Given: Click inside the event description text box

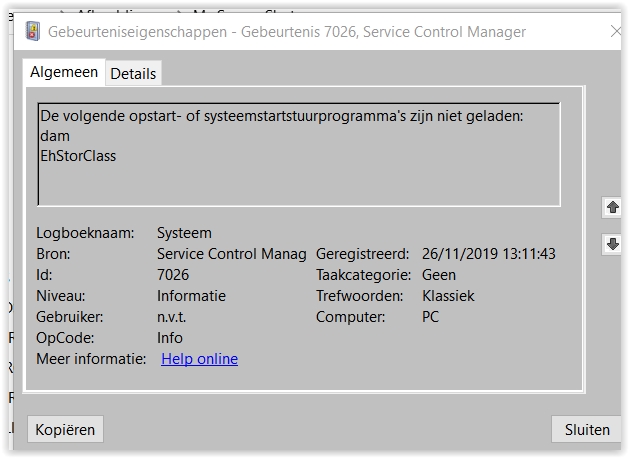Looking at the screenshot, I should point(298,180).
